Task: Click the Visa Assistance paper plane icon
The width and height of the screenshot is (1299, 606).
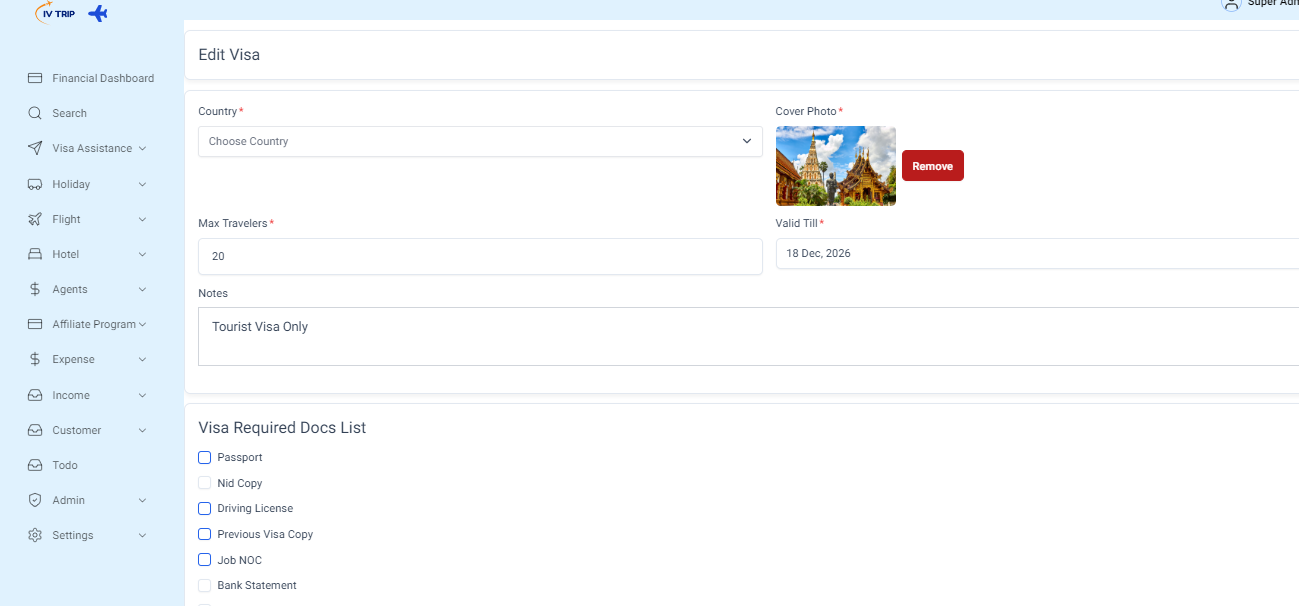Action: pyautogui.click(x=35, y=148)
